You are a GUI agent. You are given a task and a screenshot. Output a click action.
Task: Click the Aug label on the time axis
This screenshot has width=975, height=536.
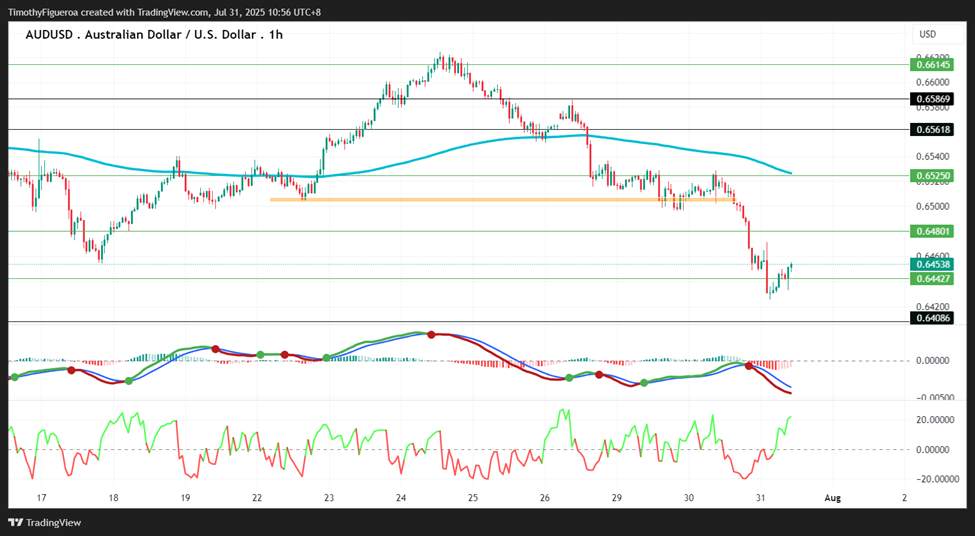tap(832, 498)
